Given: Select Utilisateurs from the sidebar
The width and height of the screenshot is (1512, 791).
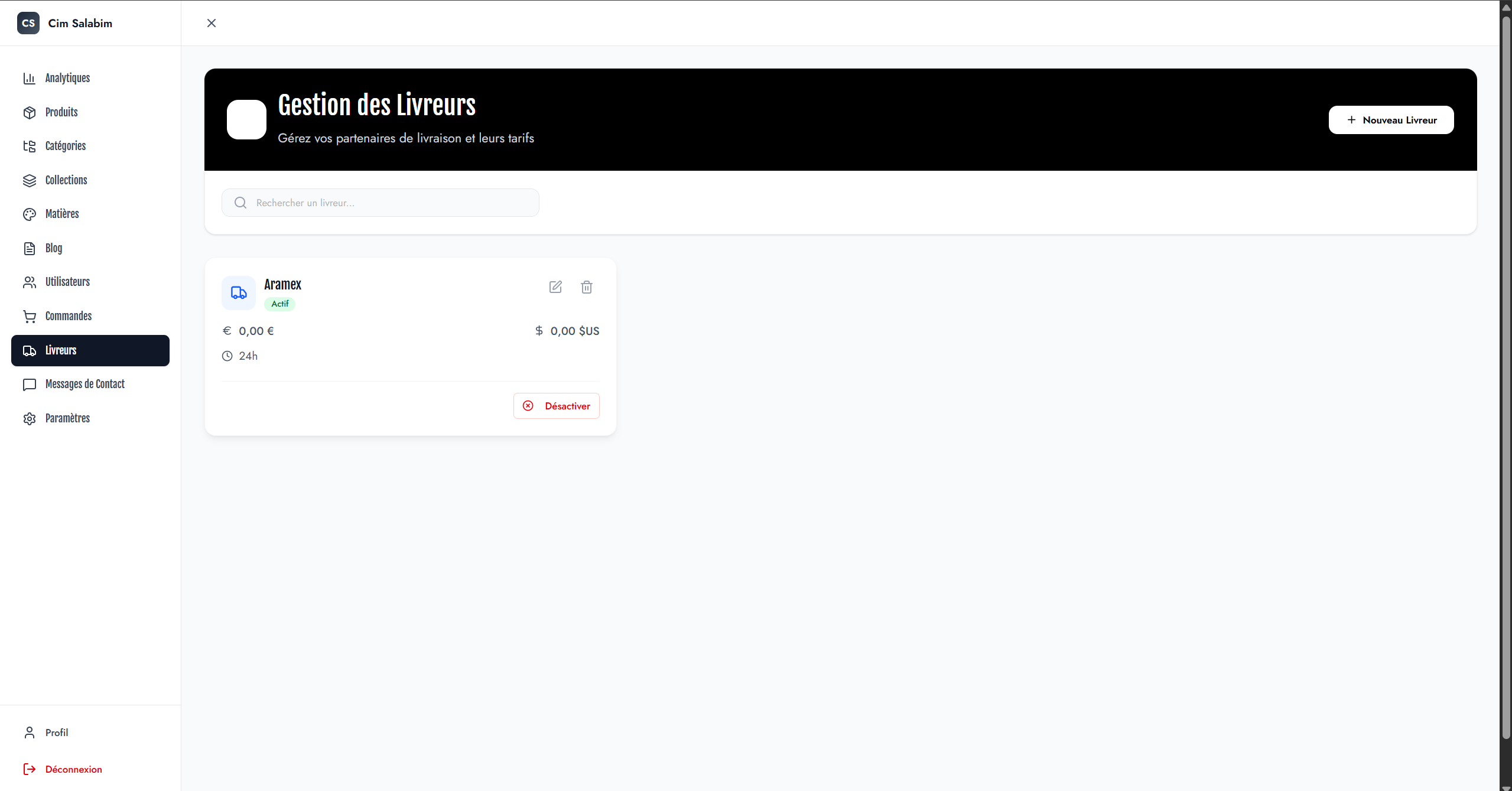Looking at the screenshot, I should (67, 282).
